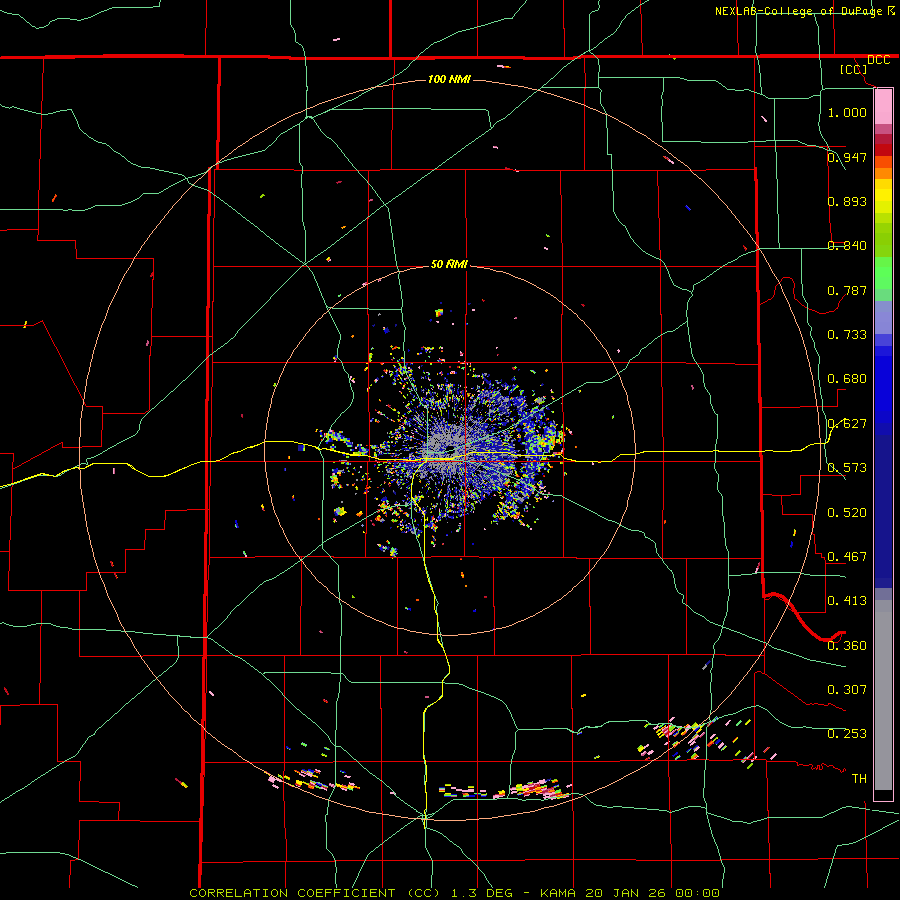Click the 0.787 legend value
This screenshot has height=900, width=900.
(x=847, y=290)
